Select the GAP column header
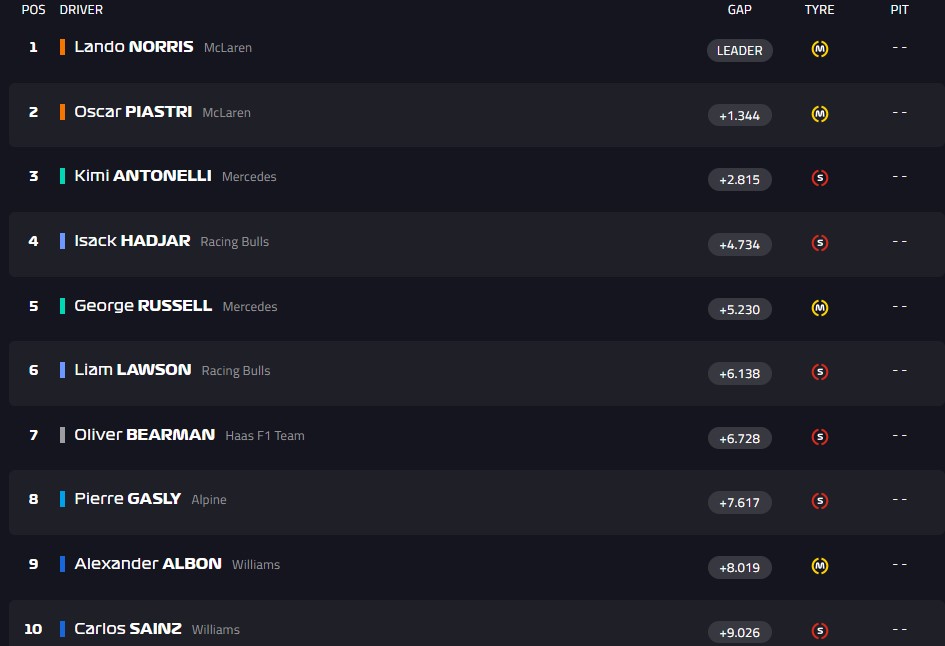 740,10
